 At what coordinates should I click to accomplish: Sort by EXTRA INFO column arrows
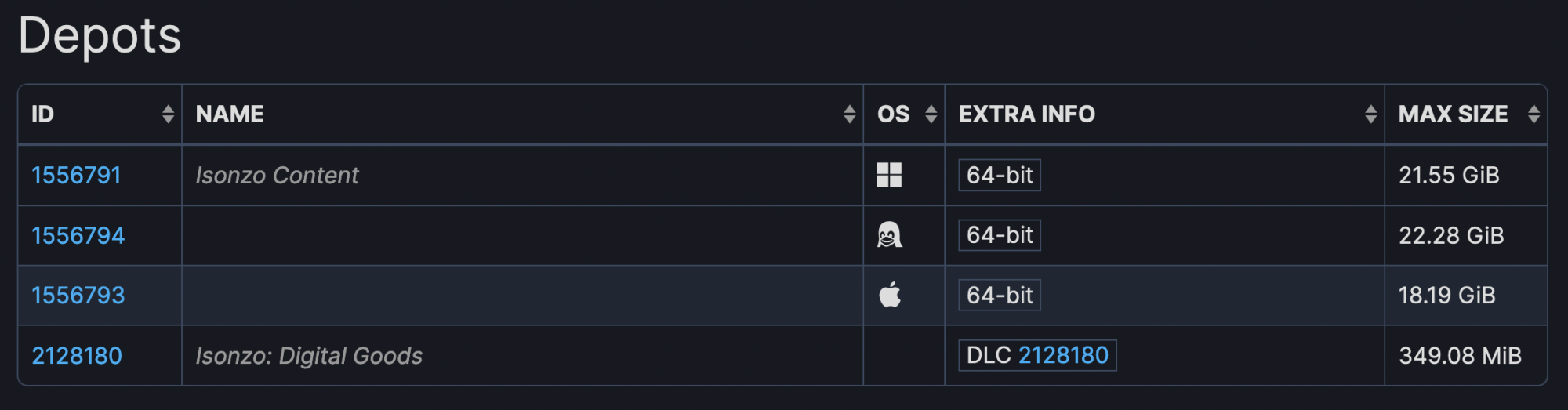[1370, 114]
